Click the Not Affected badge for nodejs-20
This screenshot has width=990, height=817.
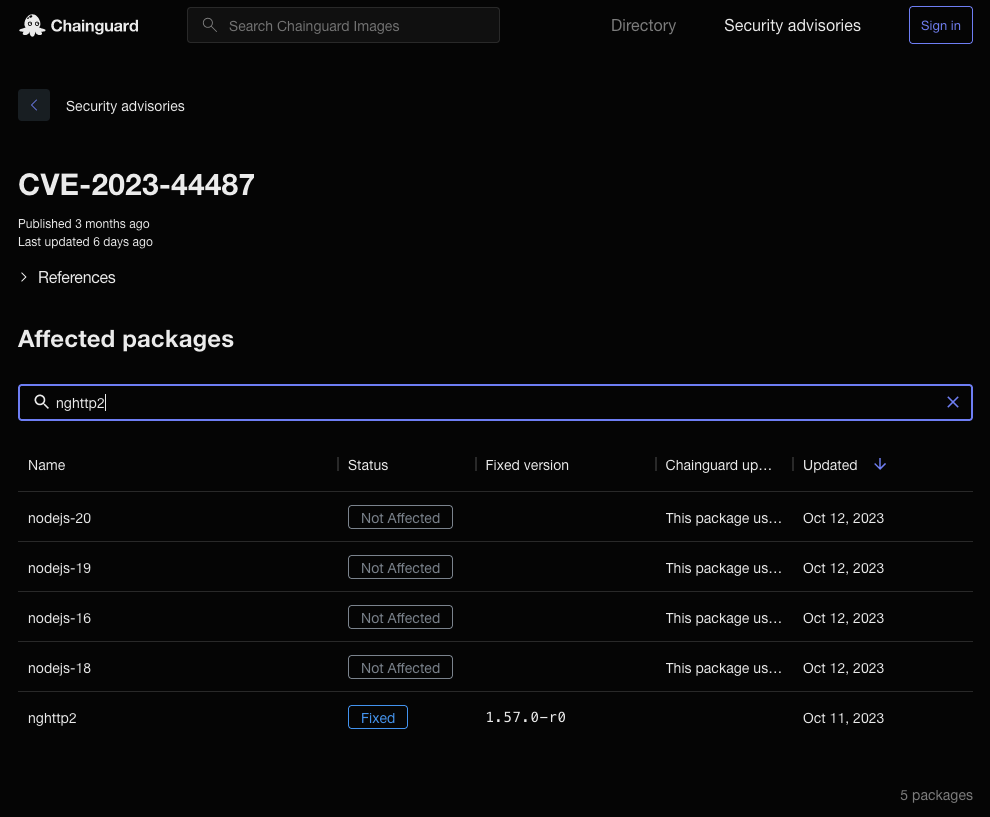point(400,517)
